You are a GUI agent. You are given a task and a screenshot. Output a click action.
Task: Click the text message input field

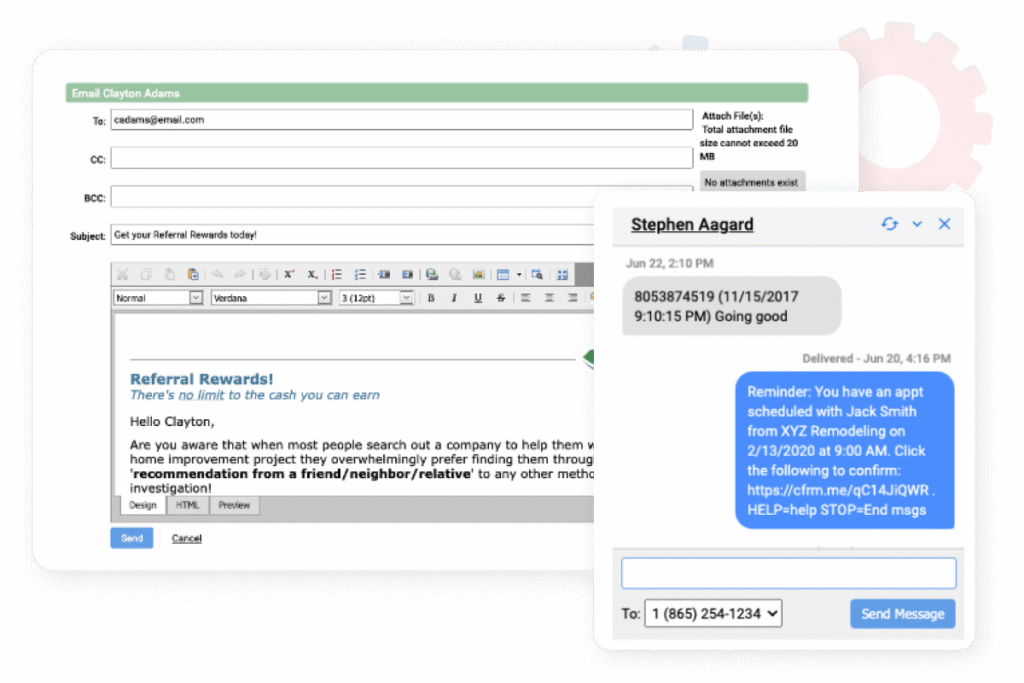click(788, 573)
